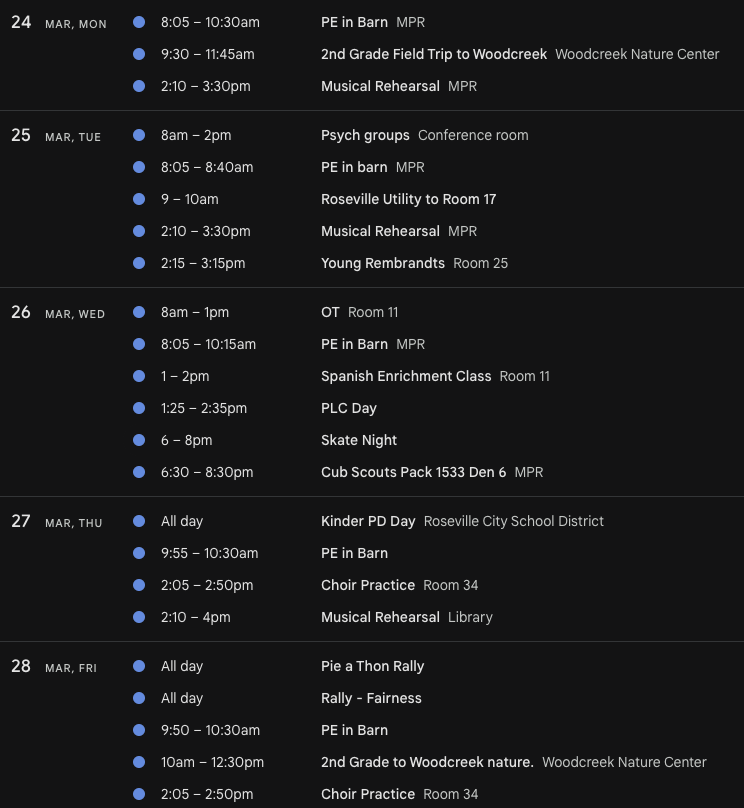Click blue dot beside 2:10 – 4pm
Image resolution: width=744 pixels, height=808 pixels.
pos(139,617)
